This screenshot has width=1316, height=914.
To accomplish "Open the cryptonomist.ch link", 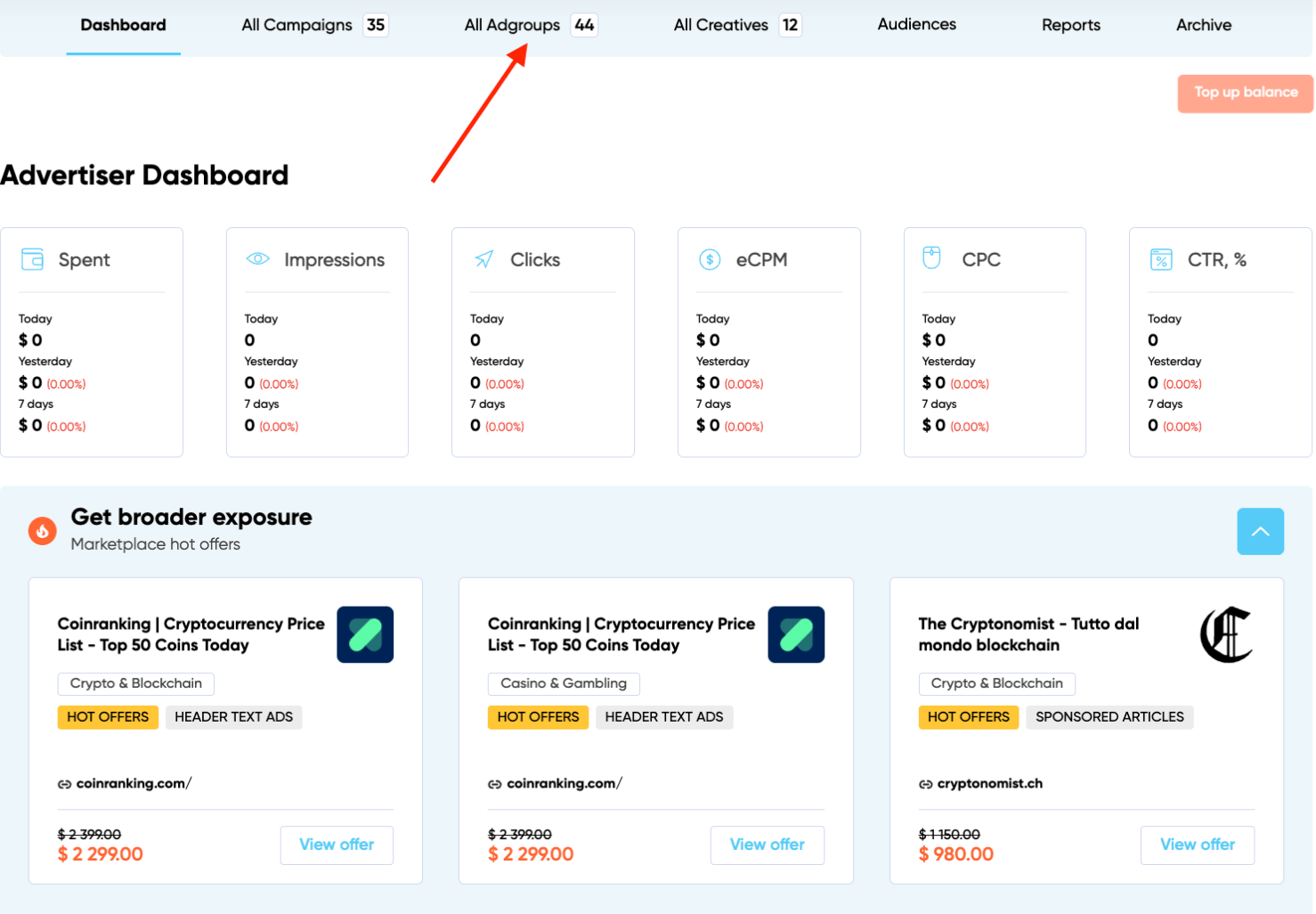I will point(991,783).
